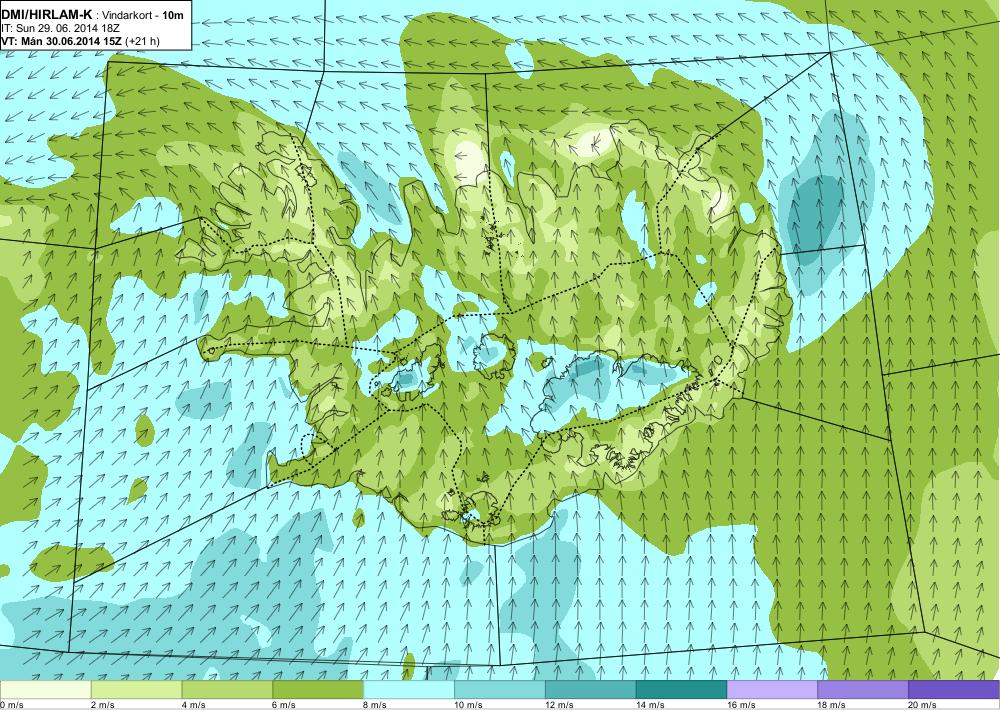This screenshot has height=710, width=1000.
Task: Click the 18–20 m/s purple legend swatch
Action: pyautogui.click(x=864, y=690)
